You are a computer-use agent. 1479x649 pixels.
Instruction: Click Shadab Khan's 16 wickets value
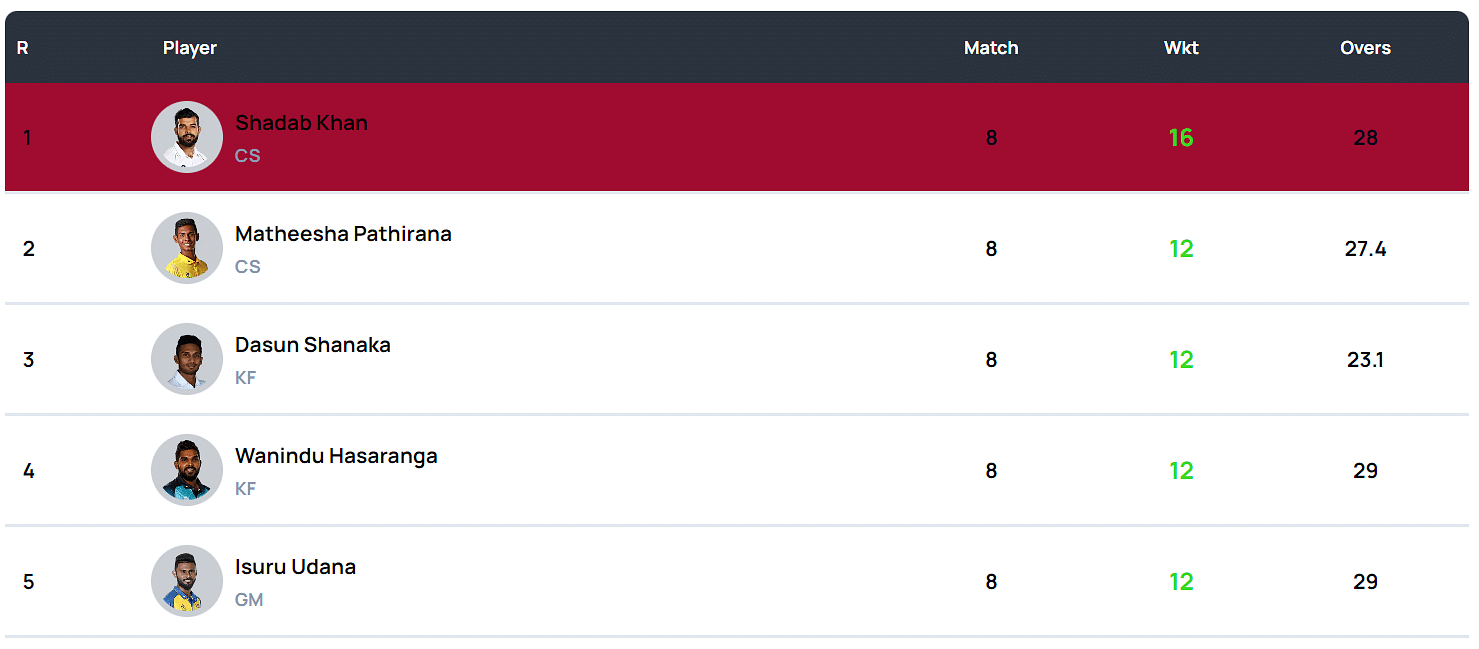pyautogui.click(x=1181, y=138)
